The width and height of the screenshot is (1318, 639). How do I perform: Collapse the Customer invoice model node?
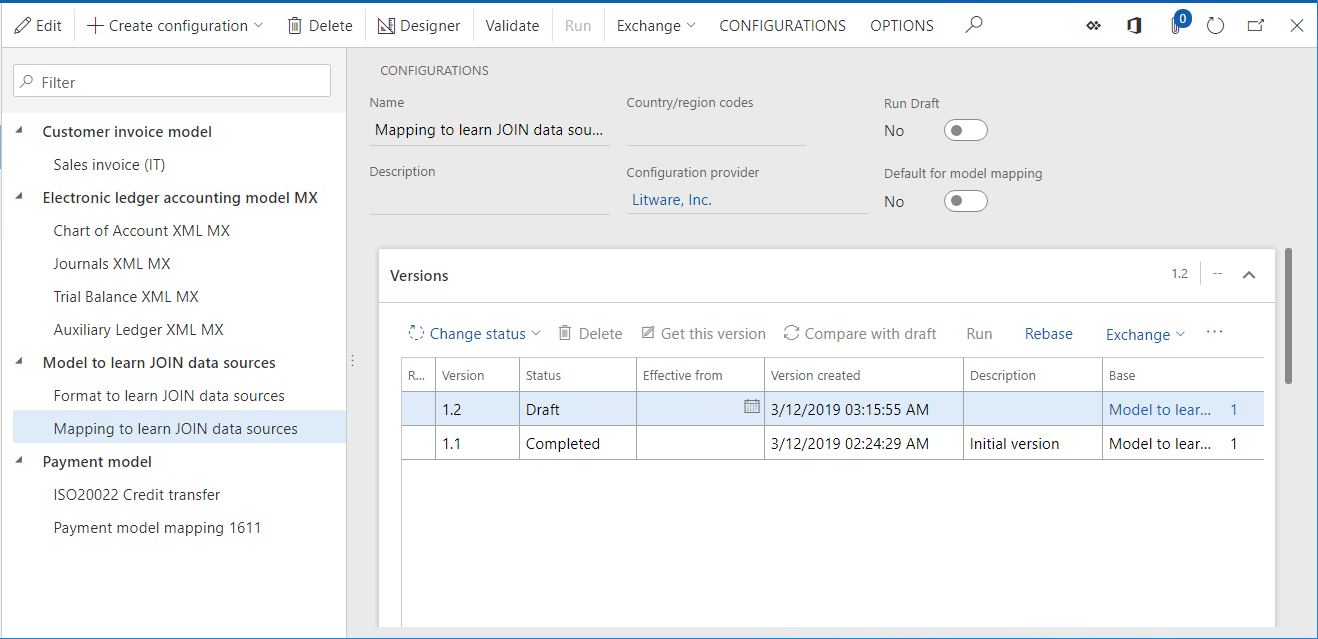20,131
